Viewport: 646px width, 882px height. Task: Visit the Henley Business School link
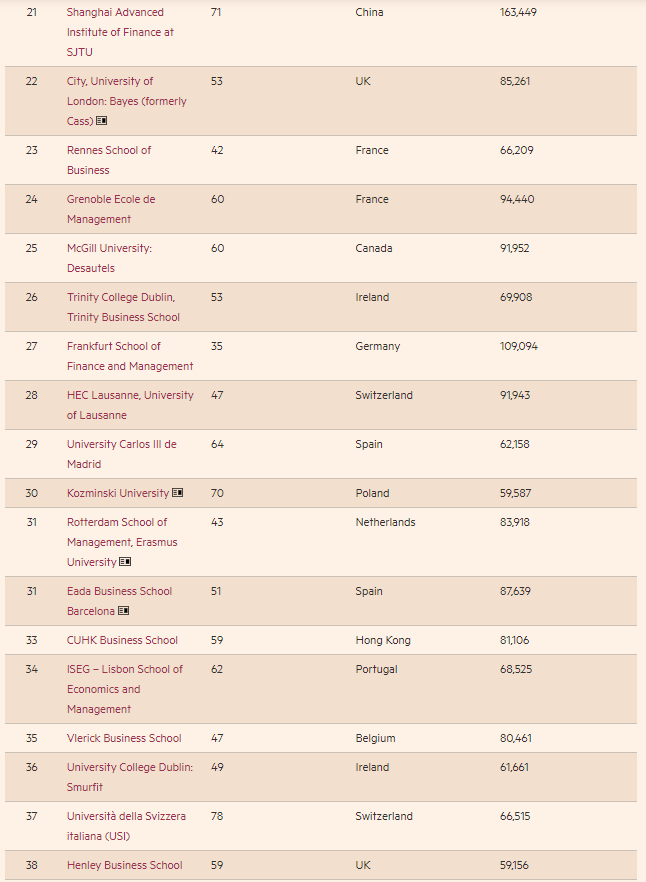(x=125, y=865)
